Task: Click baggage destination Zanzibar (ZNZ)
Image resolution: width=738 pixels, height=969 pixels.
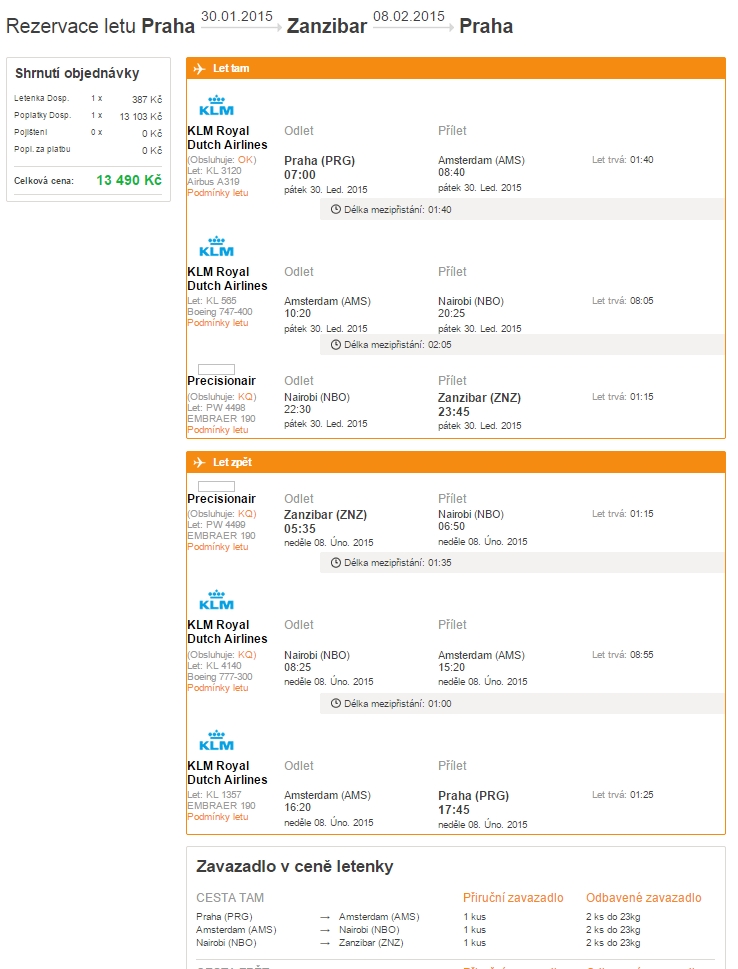Action: (371, 943)
